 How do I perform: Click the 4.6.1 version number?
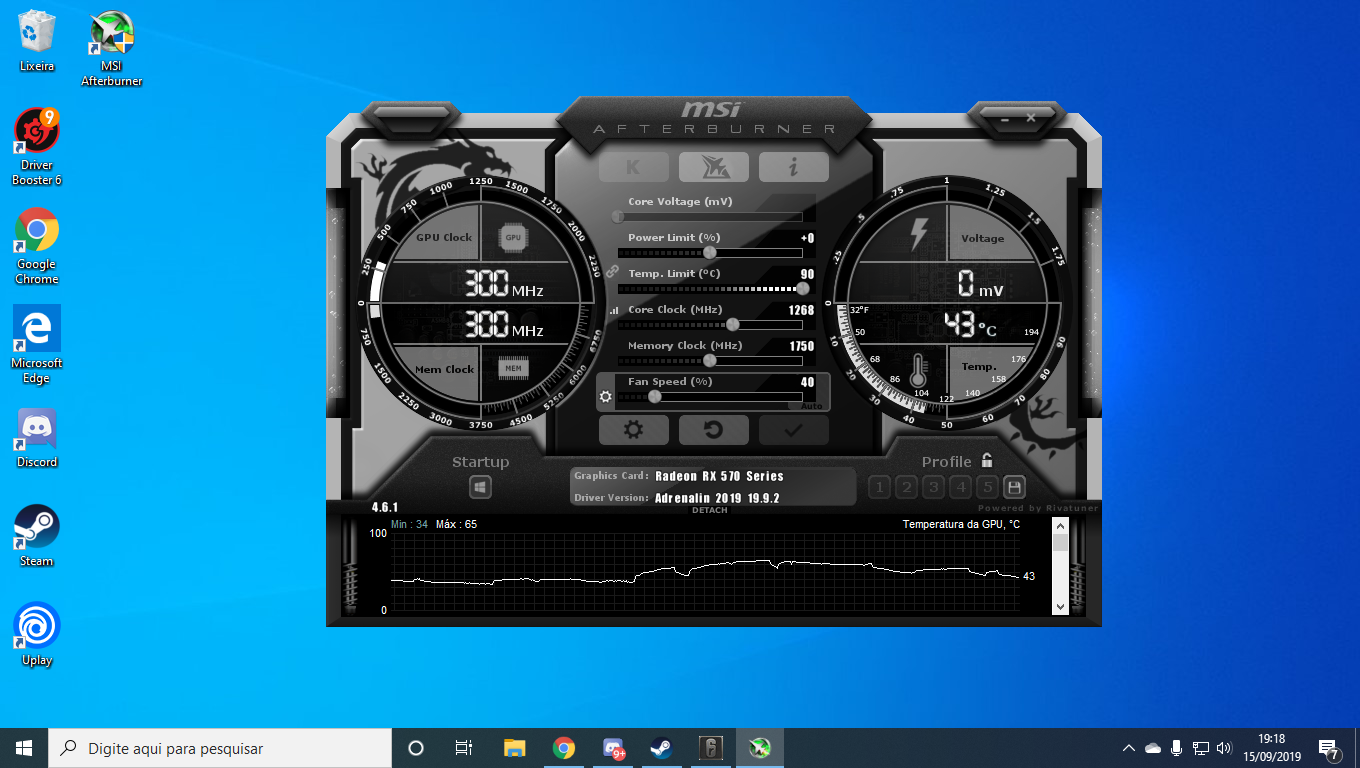(385, 507)
